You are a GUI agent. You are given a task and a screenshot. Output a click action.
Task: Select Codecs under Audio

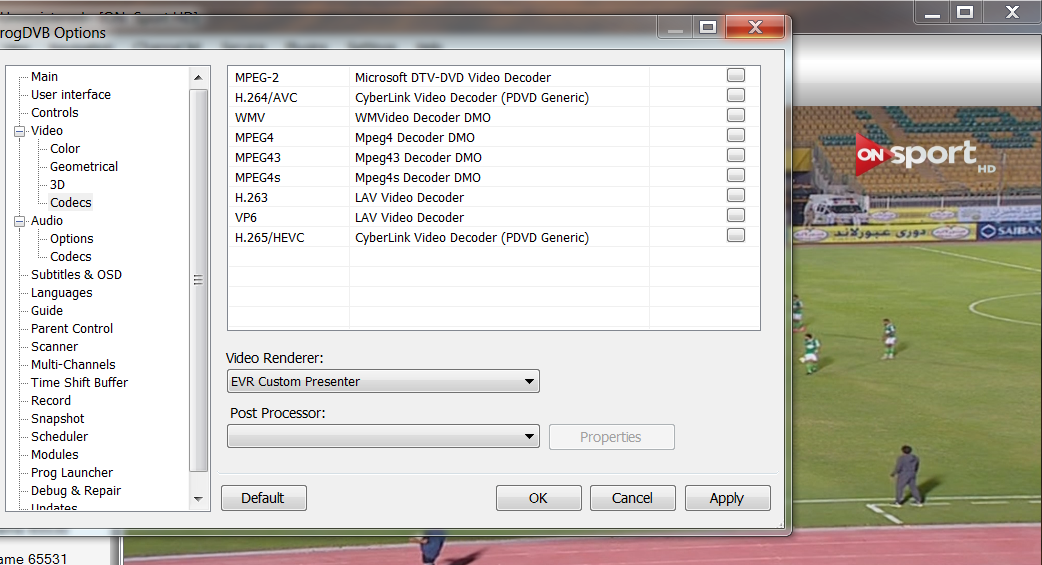(70, 256)
